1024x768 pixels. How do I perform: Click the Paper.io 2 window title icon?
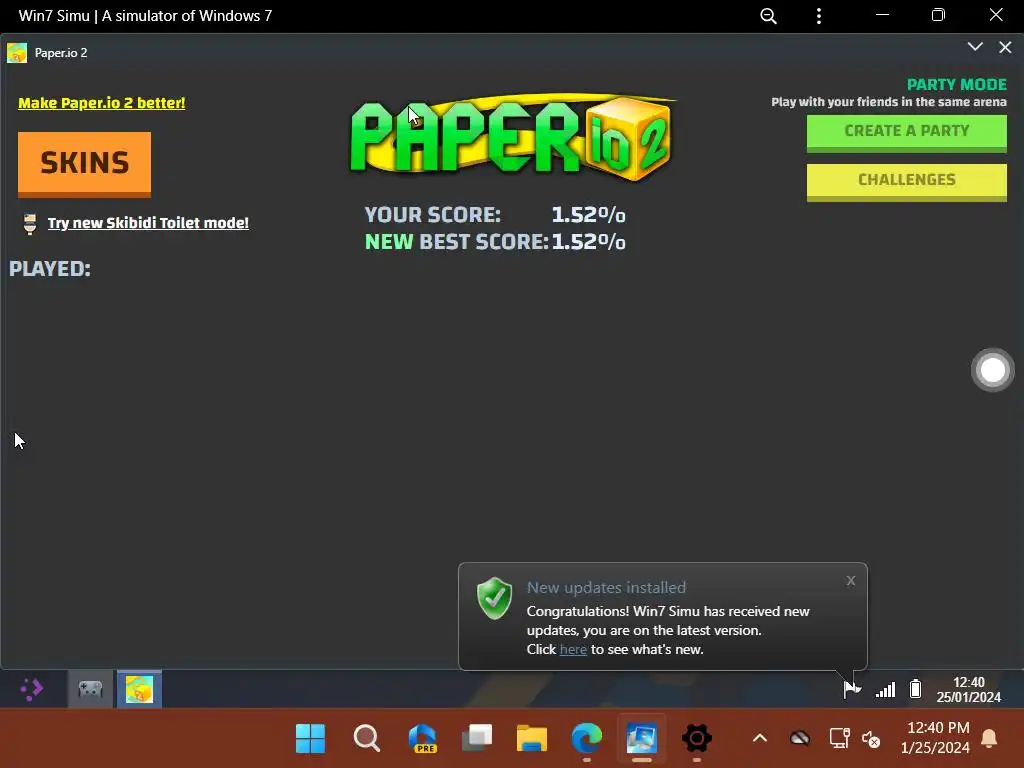pyautogui.click(x=17, y=53)
